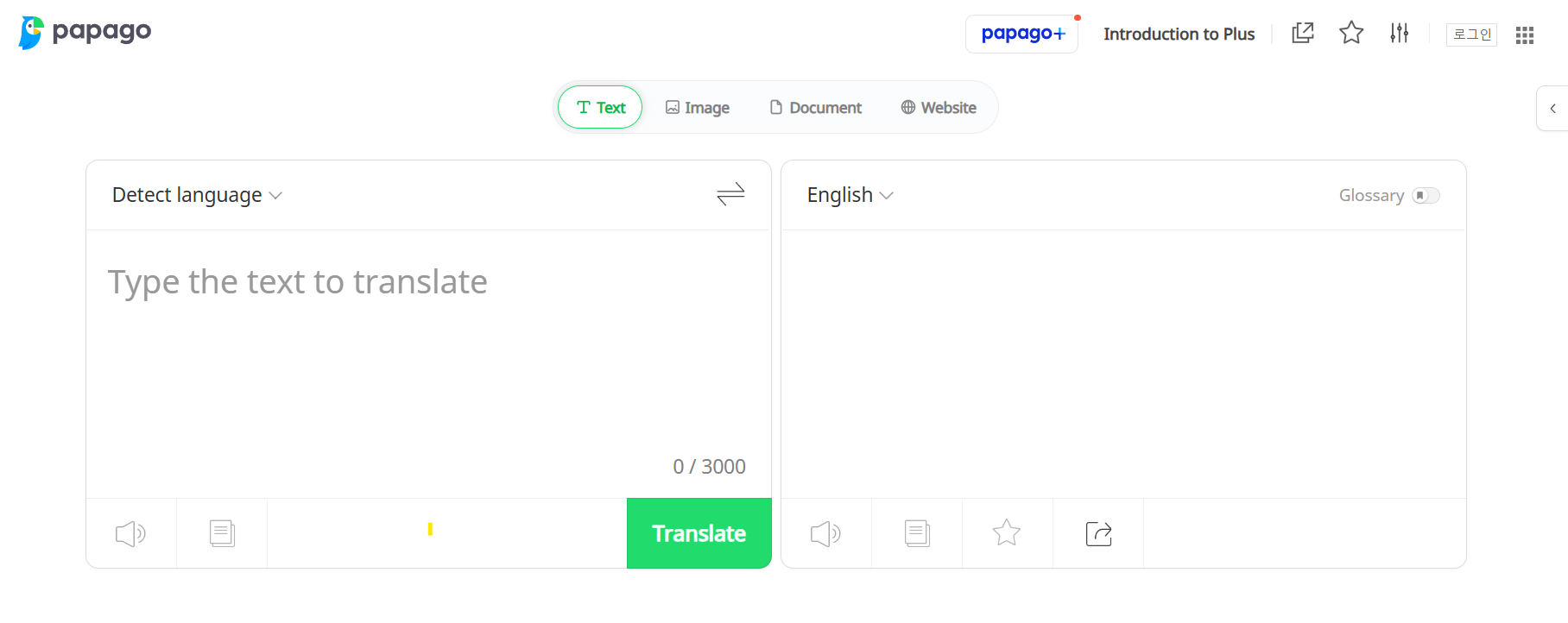Open the English target language dropdown

850,195
